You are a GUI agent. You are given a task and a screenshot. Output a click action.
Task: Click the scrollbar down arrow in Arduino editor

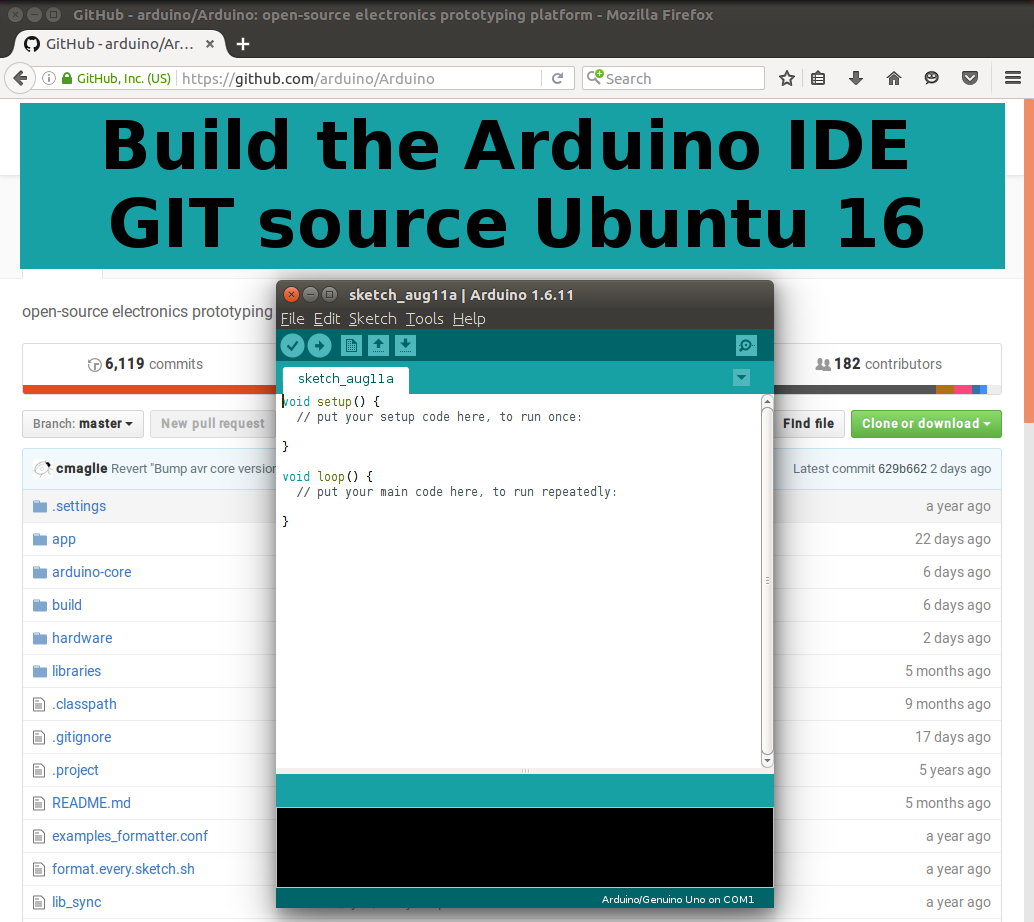click(767, 761)
